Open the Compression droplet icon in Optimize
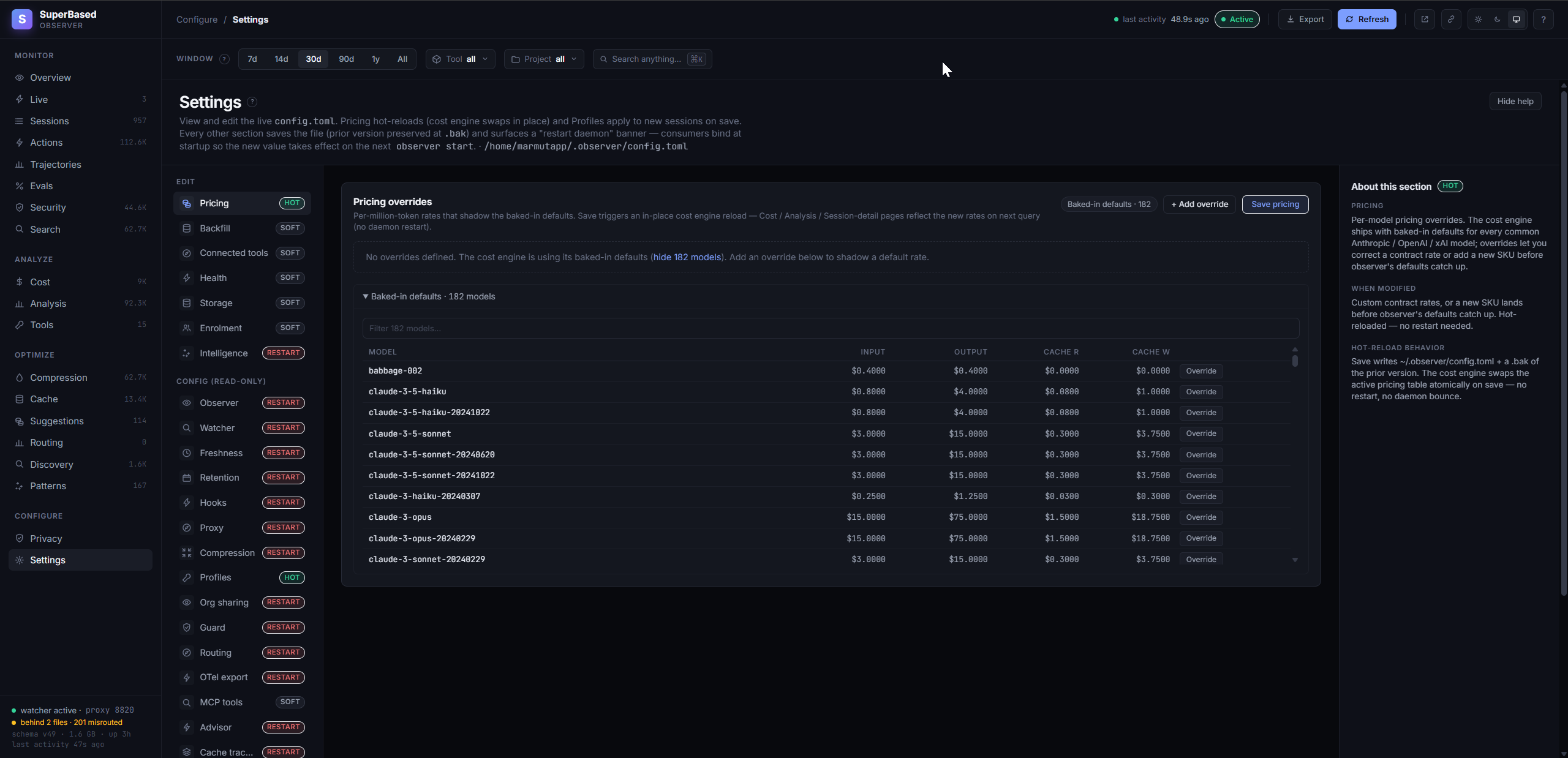1568x758 pixels. [20, 378]
